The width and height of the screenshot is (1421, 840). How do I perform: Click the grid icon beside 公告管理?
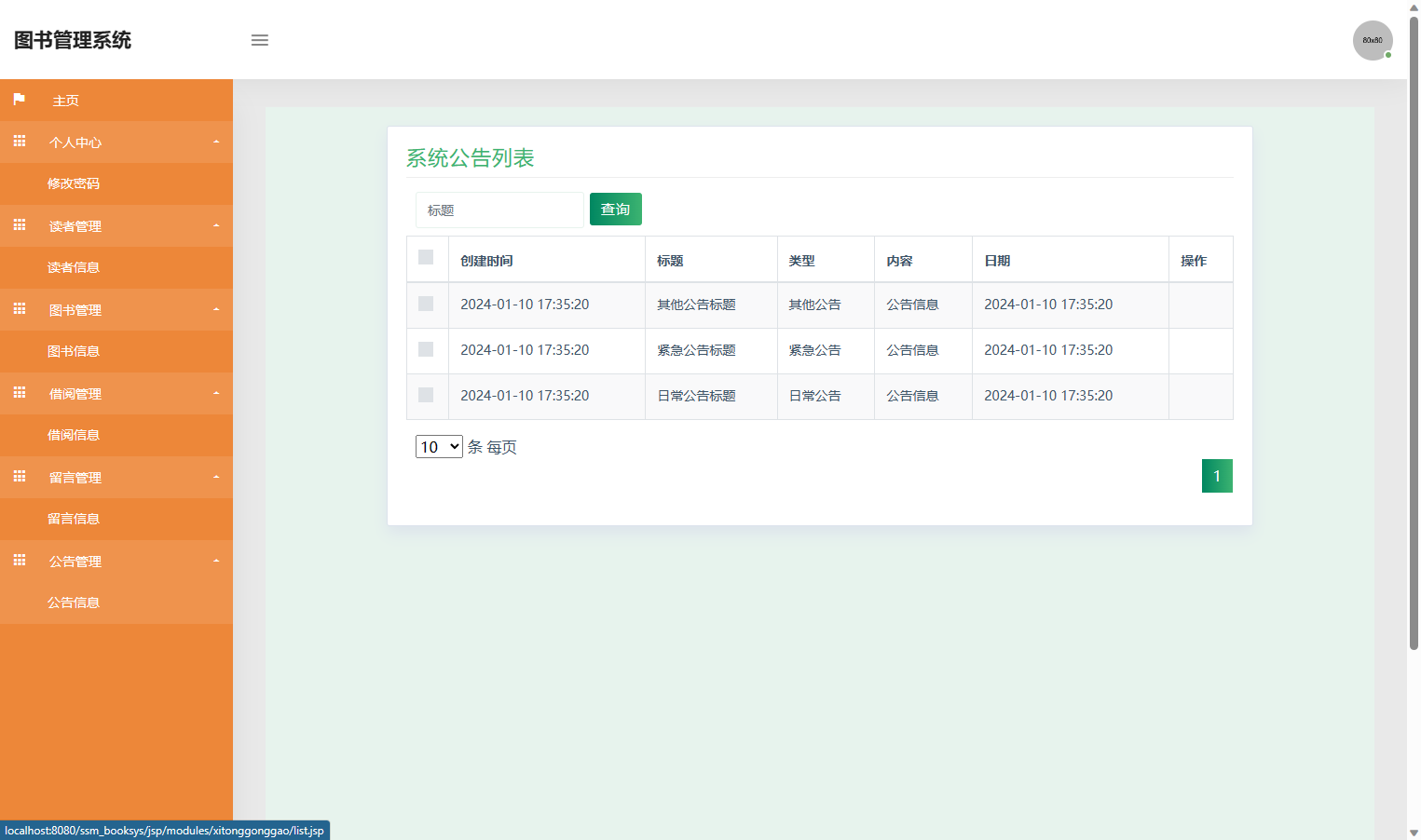point(19,561)
